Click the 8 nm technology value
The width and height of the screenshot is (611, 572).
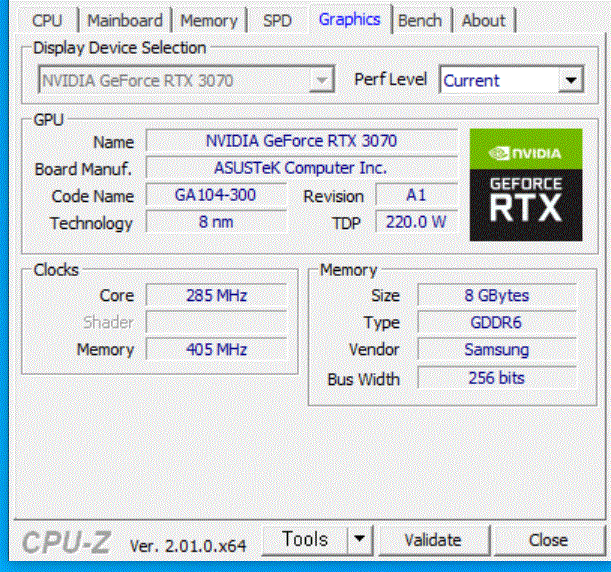[x=216, y=222]
